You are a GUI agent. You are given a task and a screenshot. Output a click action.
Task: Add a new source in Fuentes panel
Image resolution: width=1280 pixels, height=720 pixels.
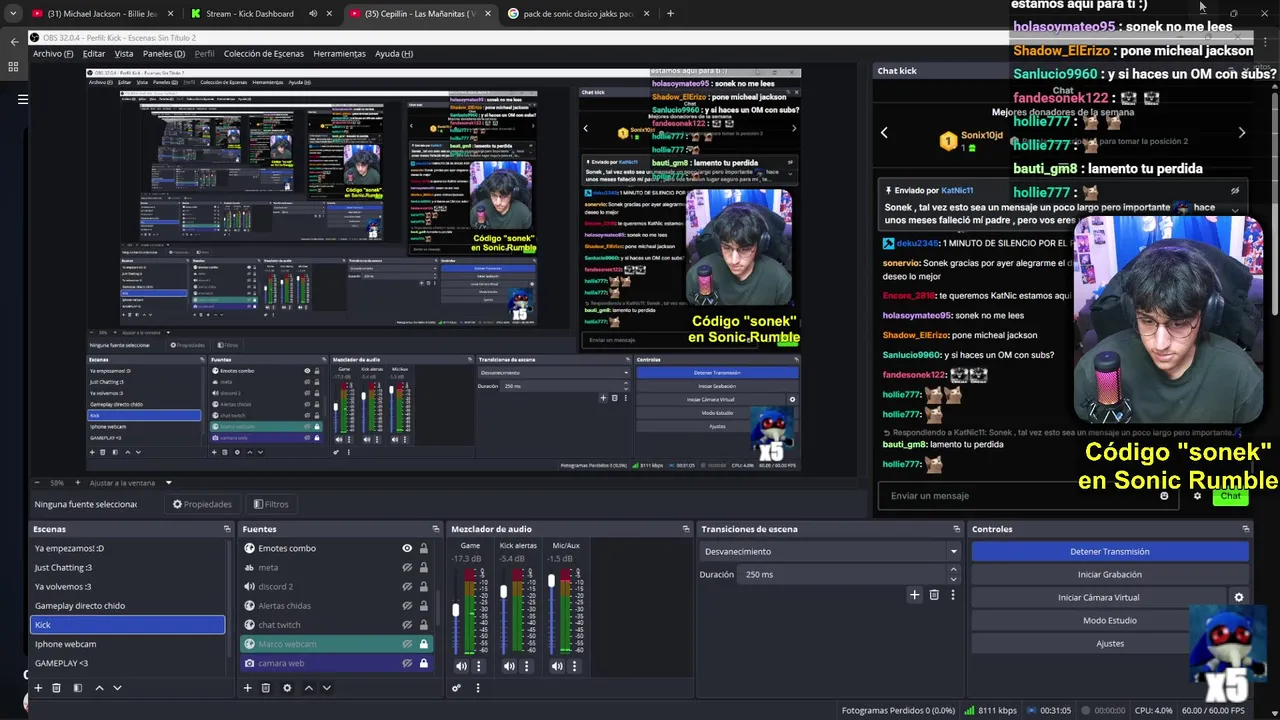click(247, 688)
